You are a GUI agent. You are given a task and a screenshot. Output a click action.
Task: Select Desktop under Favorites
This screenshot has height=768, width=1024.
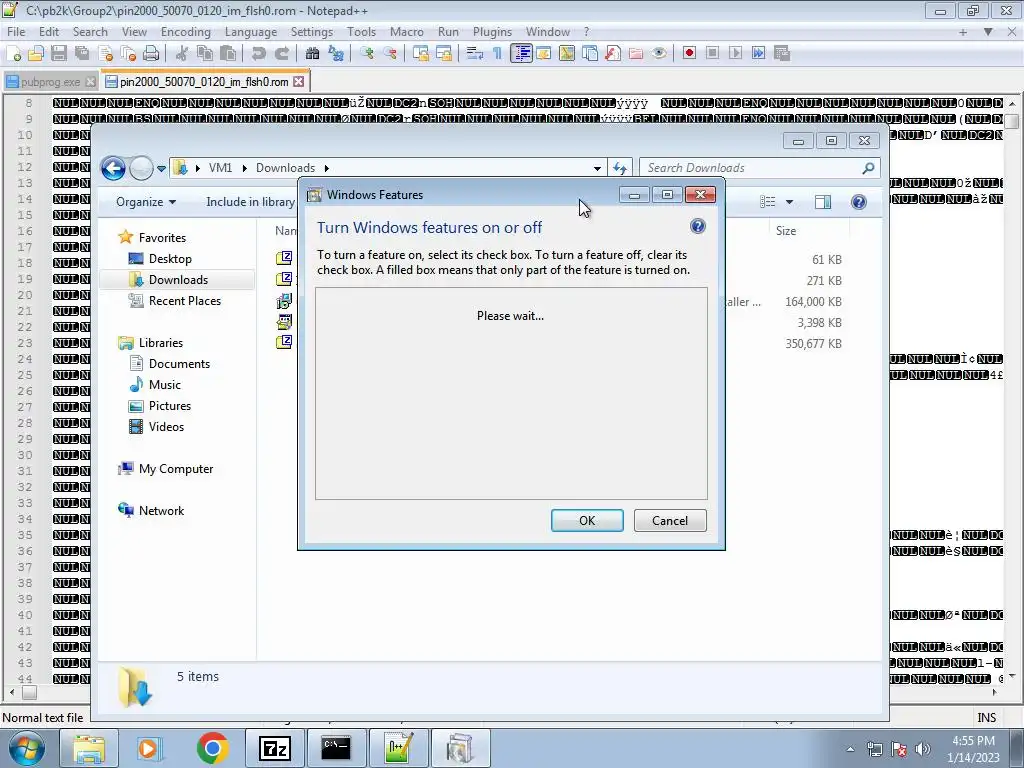(x=170, y=259)
